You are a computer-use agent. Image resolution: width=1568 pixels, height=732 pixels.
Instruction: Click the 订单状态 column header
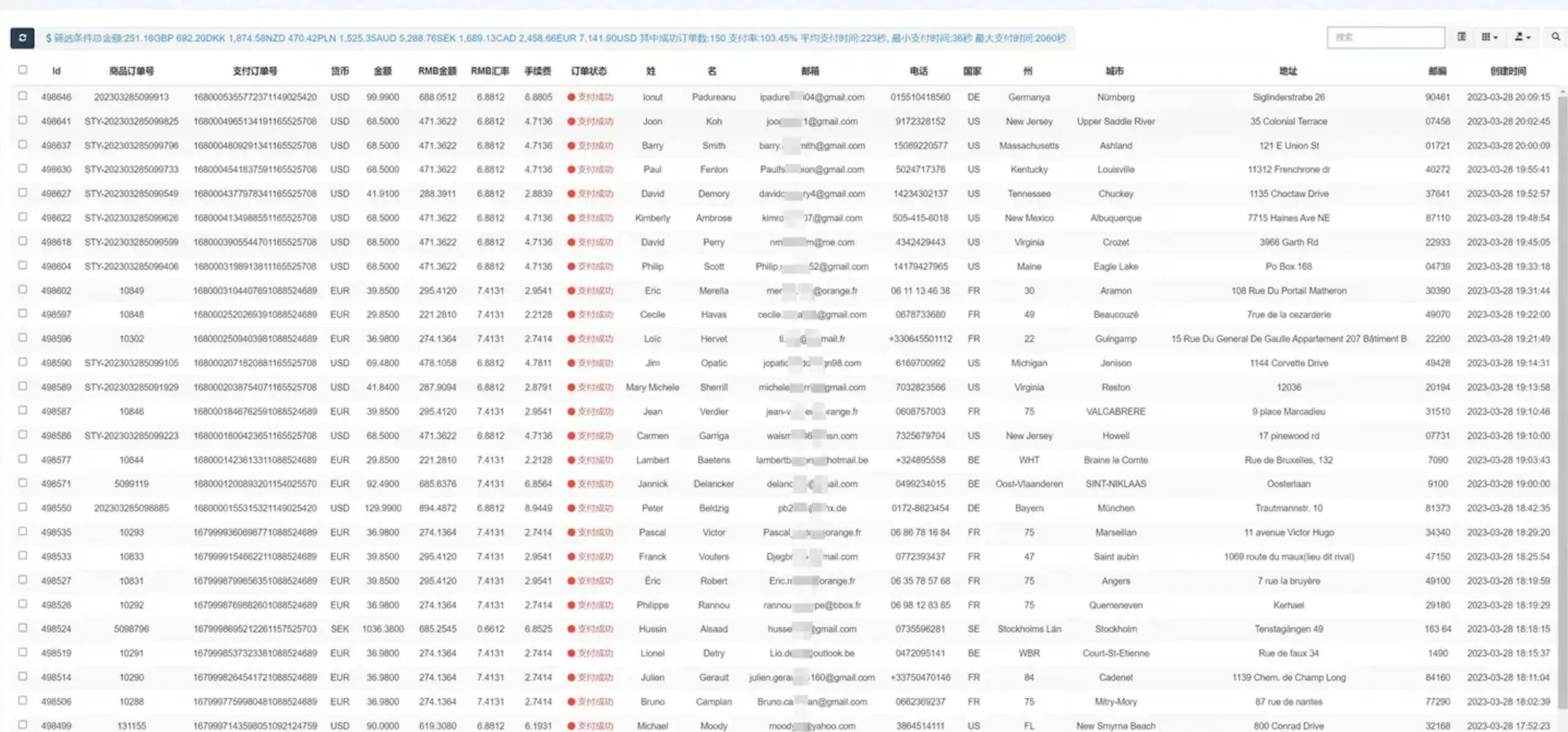[589, 71]
